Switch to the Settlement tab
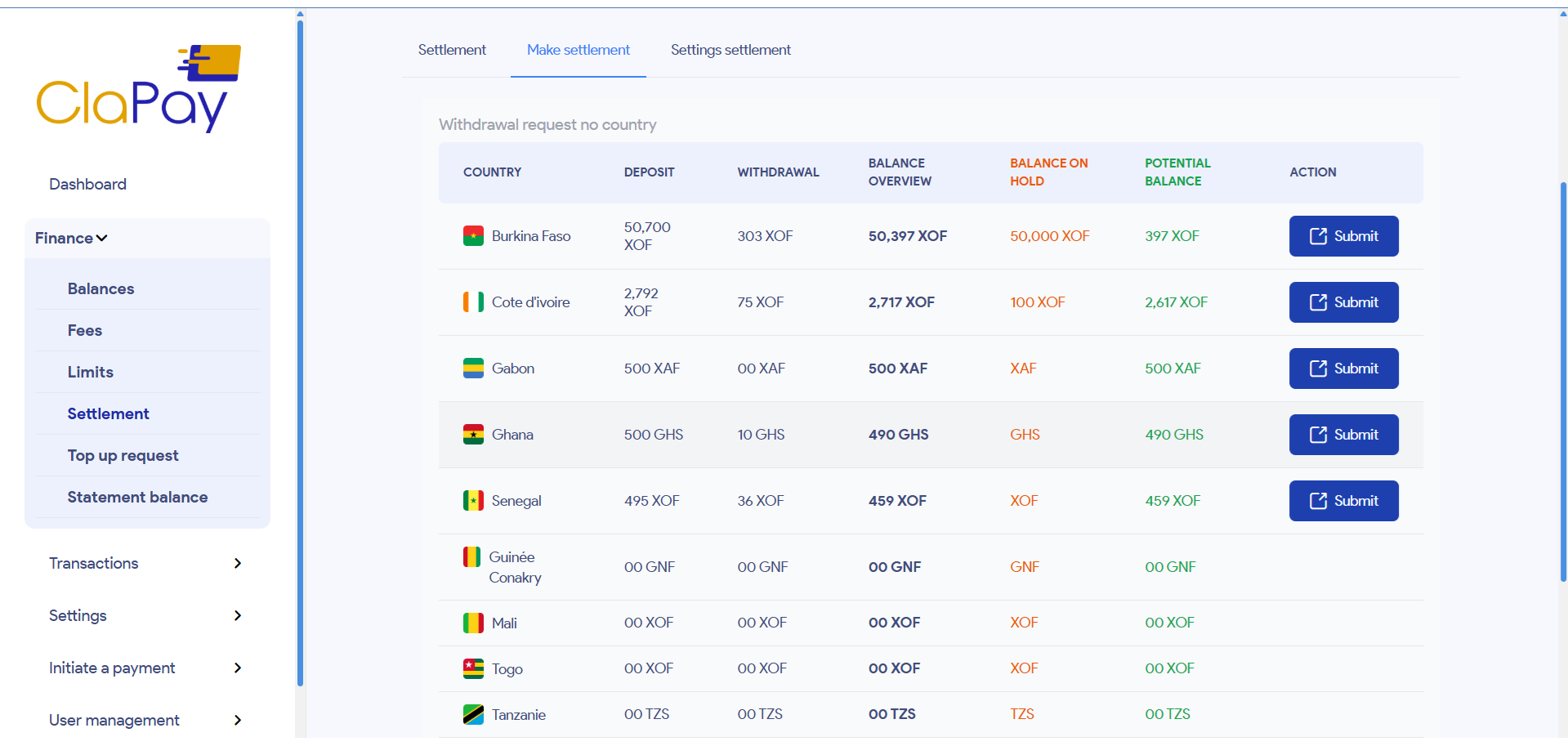 (452, 50)
